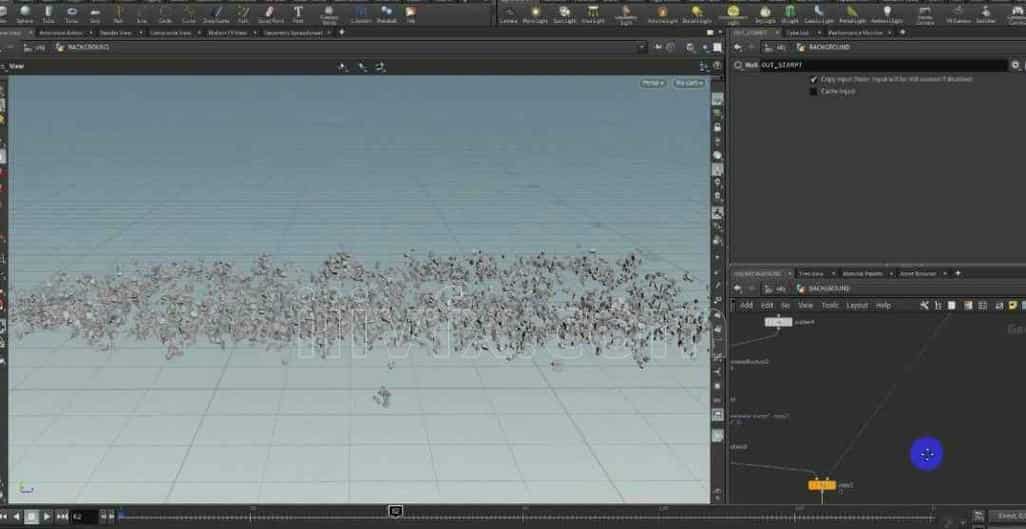Image resolution: width=1026 pixels, height=529 pixels.
Task: Open network editor Tools menu
Action: click(x=830, y=306)
